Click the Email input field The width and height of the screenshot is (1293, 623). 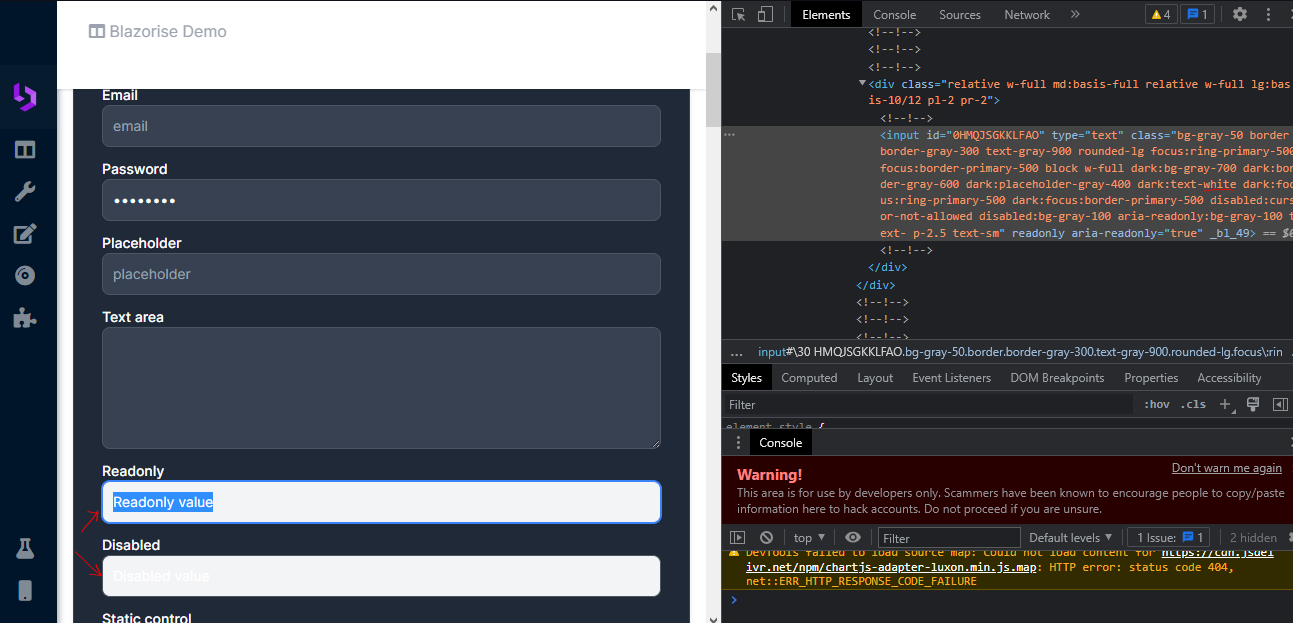(380, 126)
